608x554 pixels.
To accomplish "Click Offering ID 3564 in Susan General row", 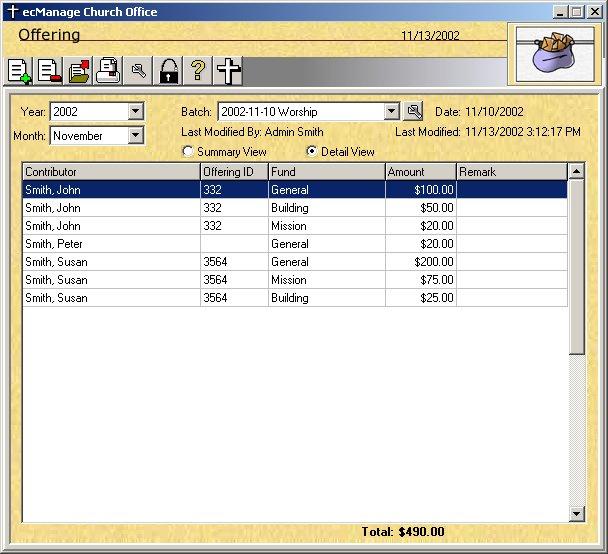I will [234, 262].
